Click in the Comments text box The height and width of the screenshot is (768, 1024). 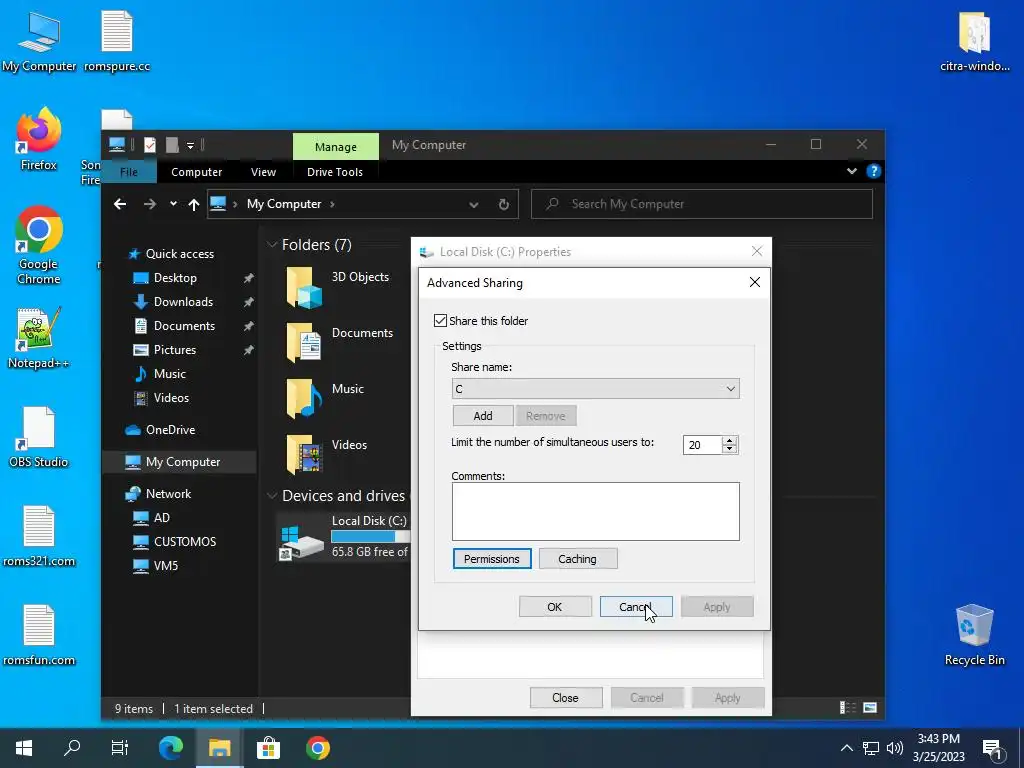pos(596,511)
